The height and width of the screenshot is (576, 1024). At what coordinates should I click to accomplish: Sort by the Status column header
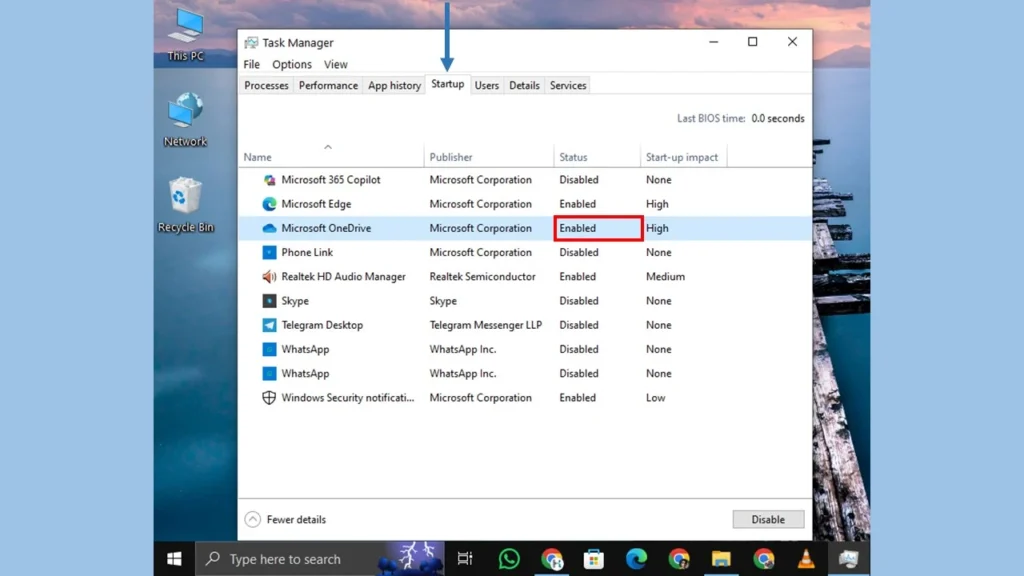point(597,157)
